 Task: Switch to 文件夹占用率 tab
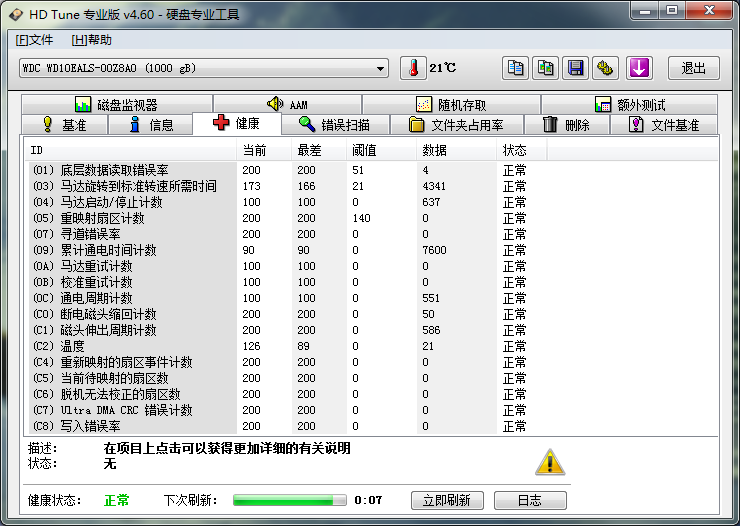456,125
